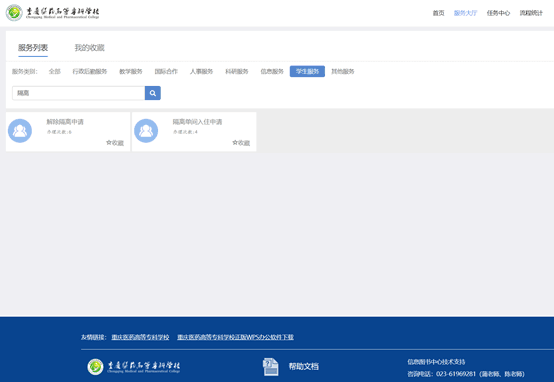Switch to the 我的收藏 tab

(x=89, y=48)
